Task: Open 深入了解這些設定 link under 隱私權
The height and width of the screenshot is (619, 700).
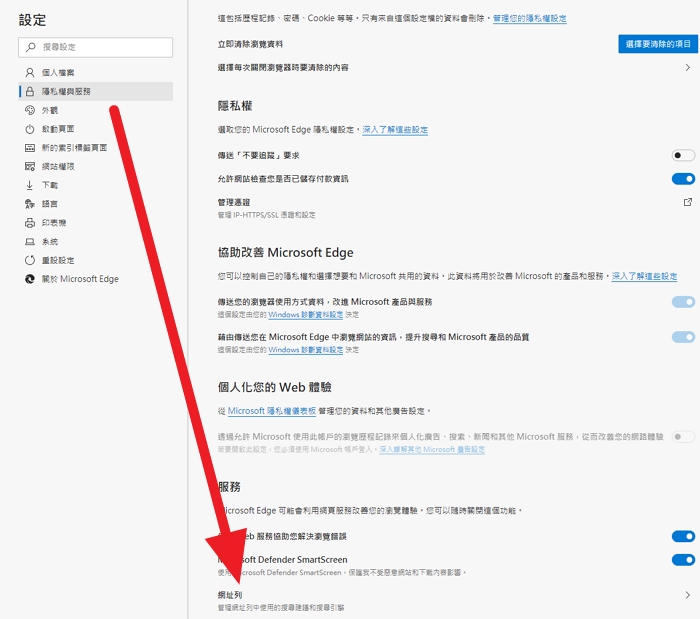Action: coord(395,130)
